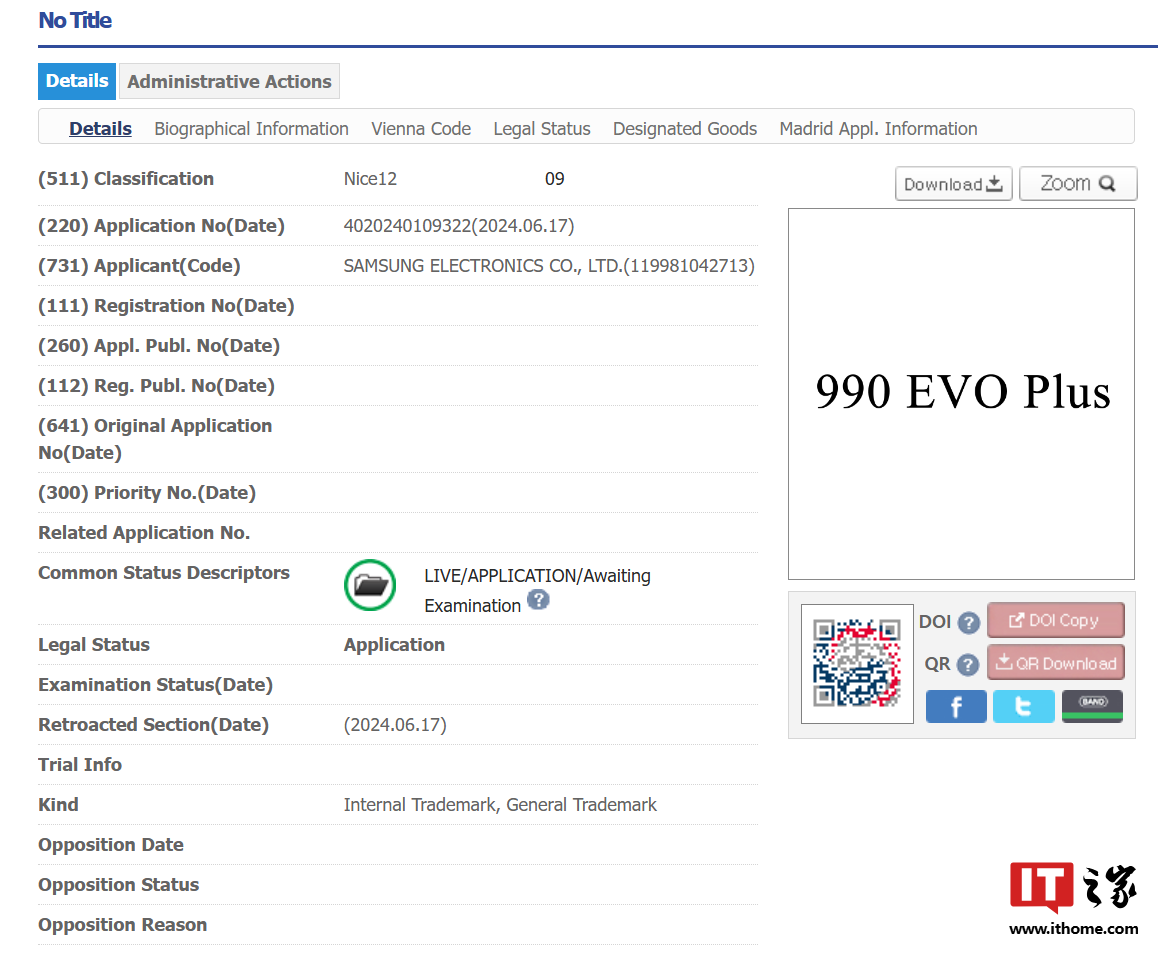The image size is (1158, 961).
Task: Click the QR code image
Action: pyautogui.click(x=857, y=663)
